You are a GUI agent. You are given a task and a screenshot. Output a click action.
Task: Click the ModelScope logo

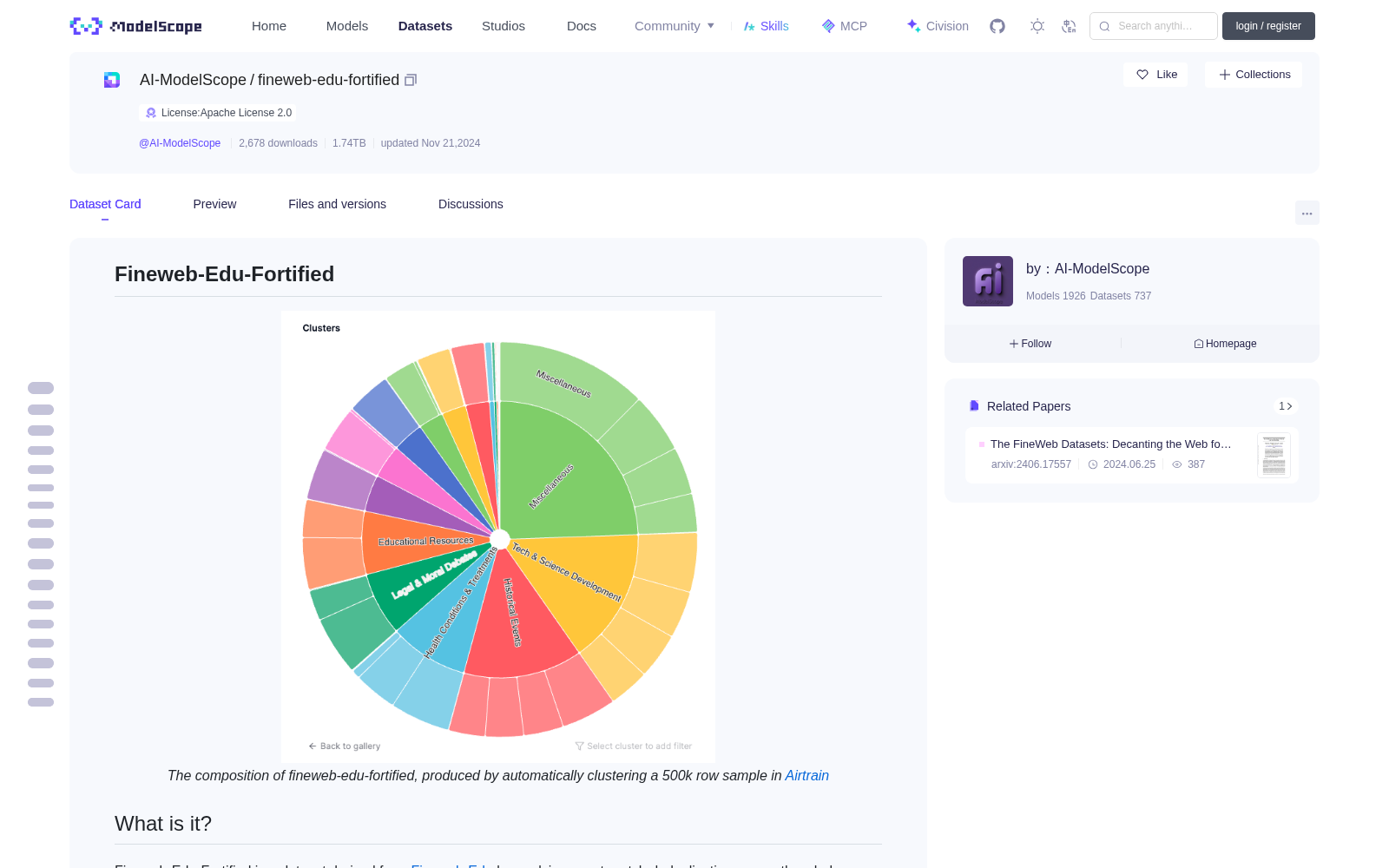pos(136,26)
